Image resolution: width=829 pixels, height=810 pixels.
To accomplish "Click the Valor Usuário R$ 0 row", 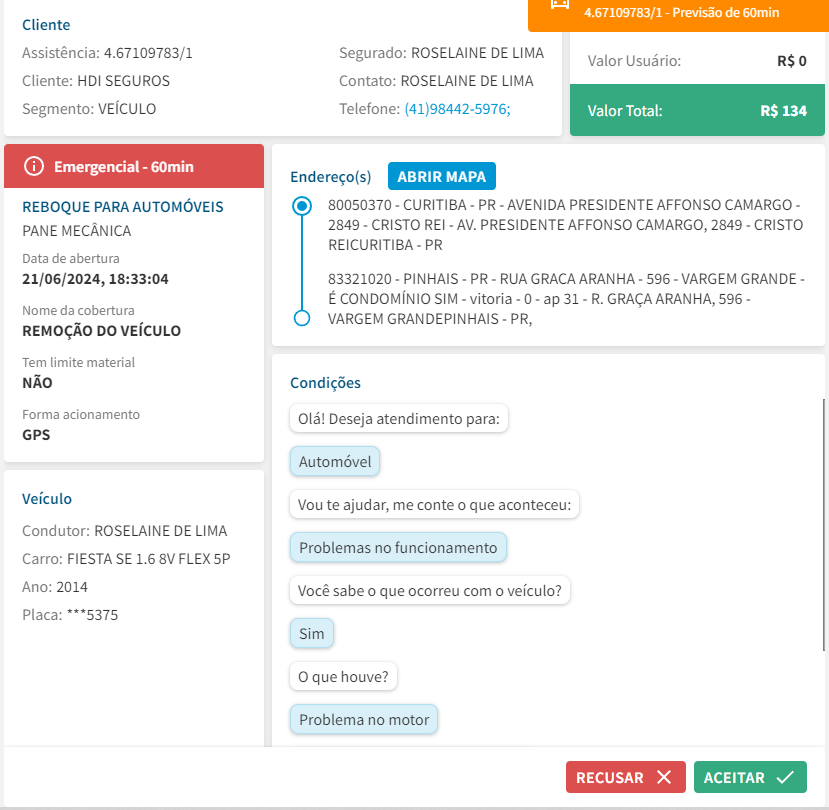I will point(697,61).
